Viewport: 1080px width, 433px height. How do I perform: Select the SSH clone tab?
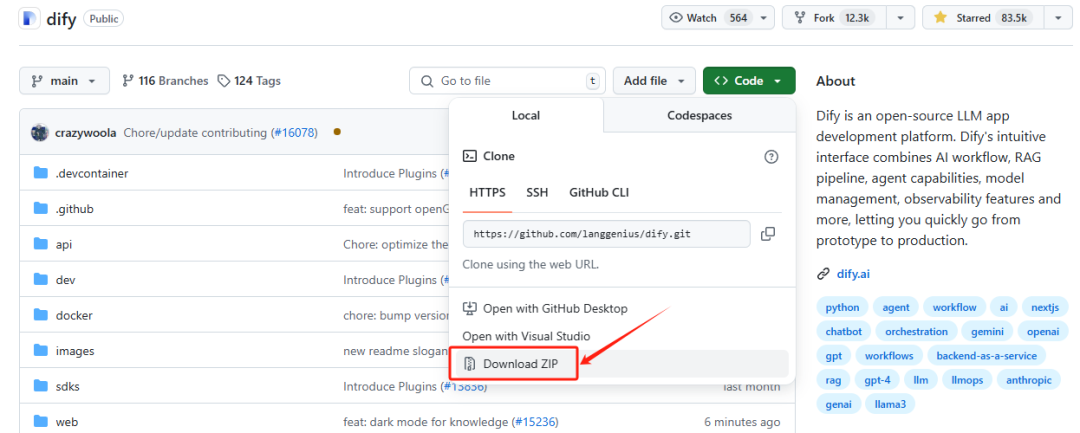pos(537,192)
